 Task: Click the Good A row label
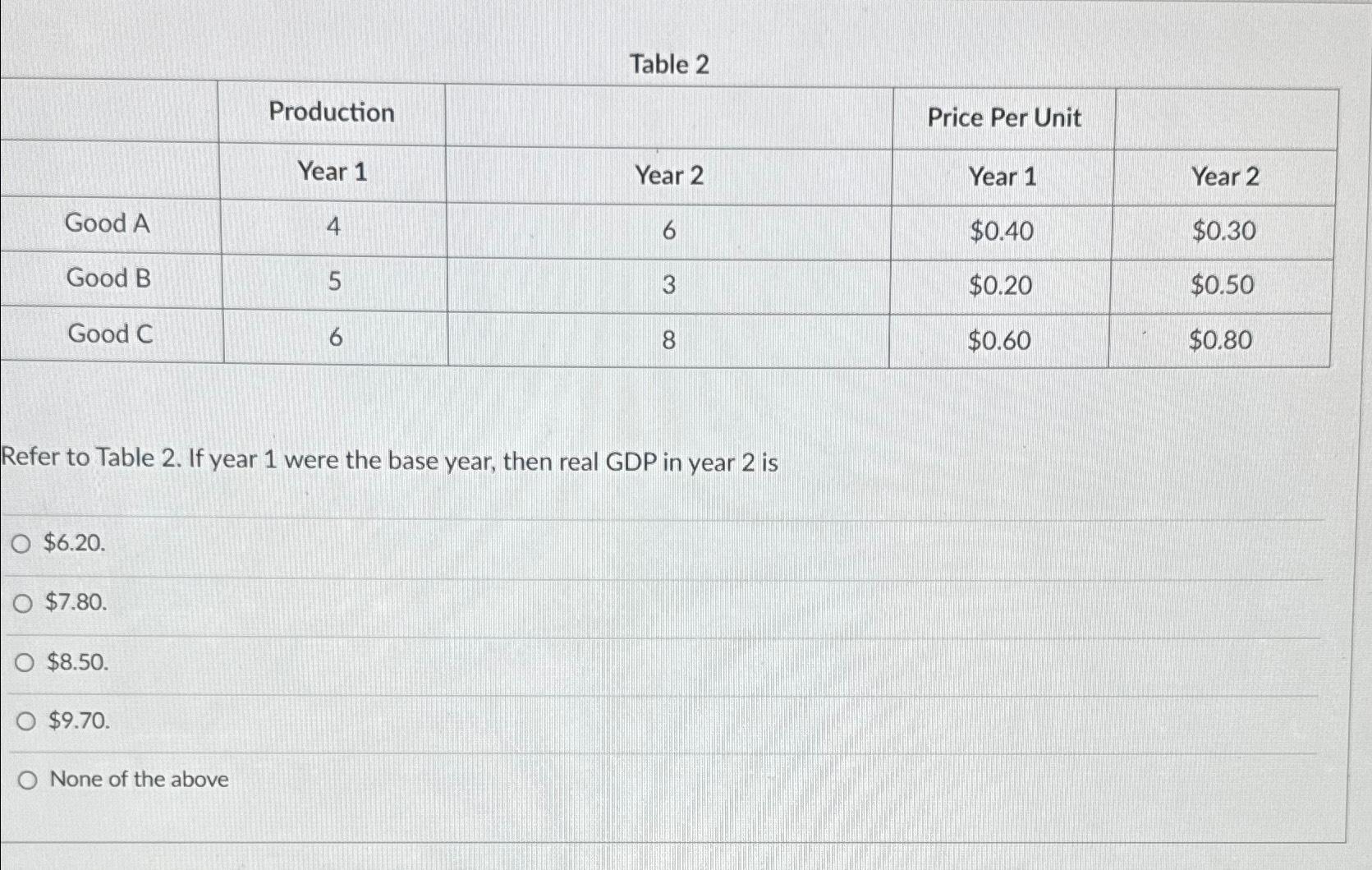pyautogui.click(x=108, y=225)
